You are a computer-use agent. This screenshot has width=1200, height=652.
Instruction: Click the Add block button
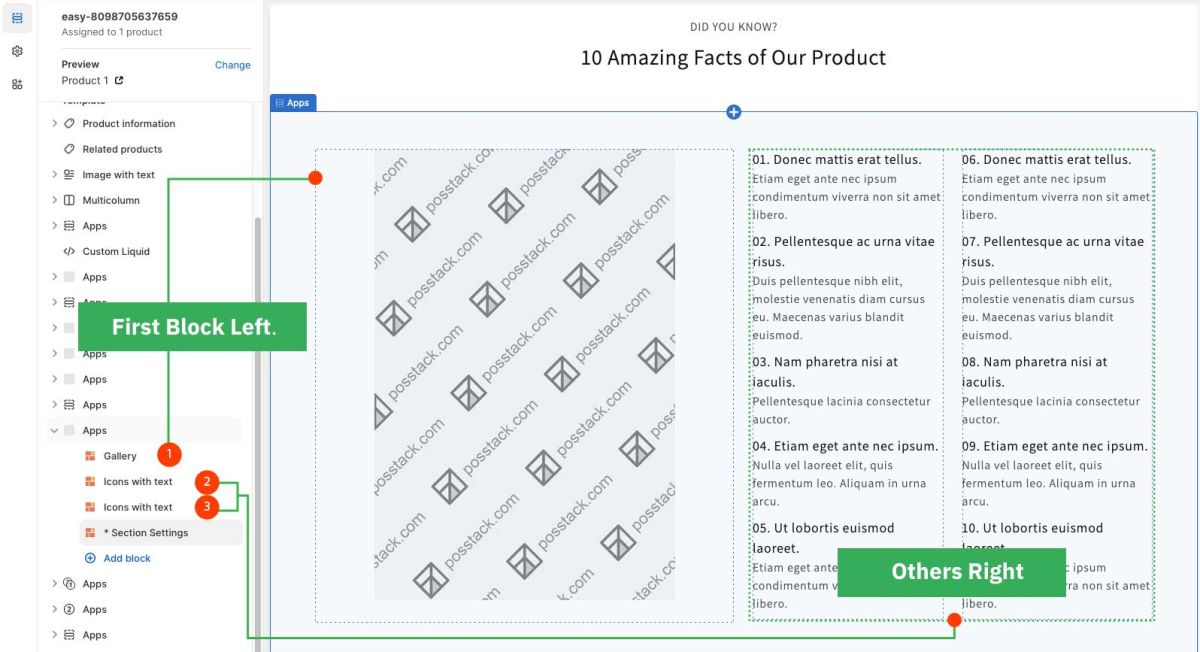[x=126, y=558]
